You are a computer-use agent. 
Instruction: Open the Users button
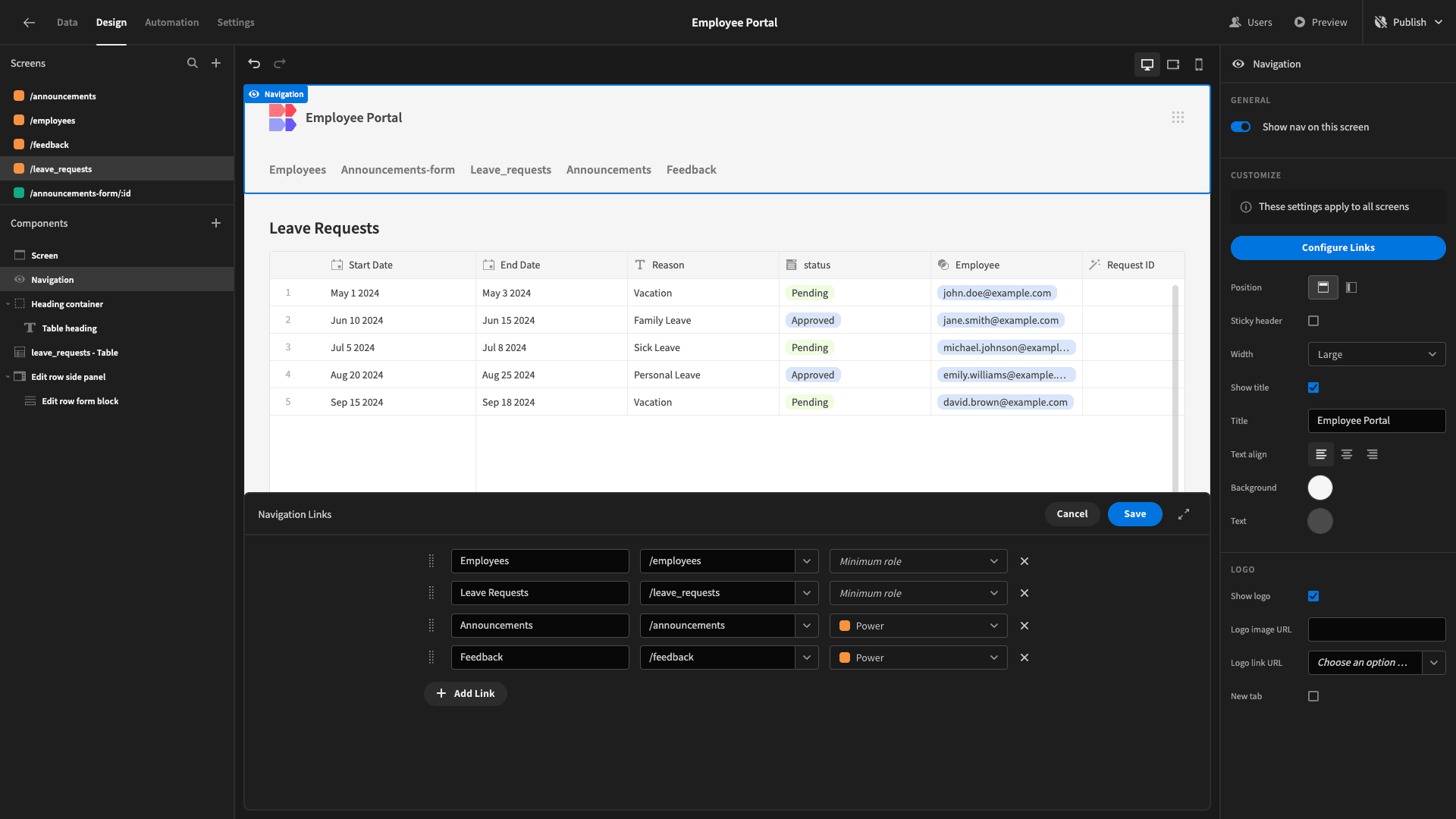(1251, 23)
